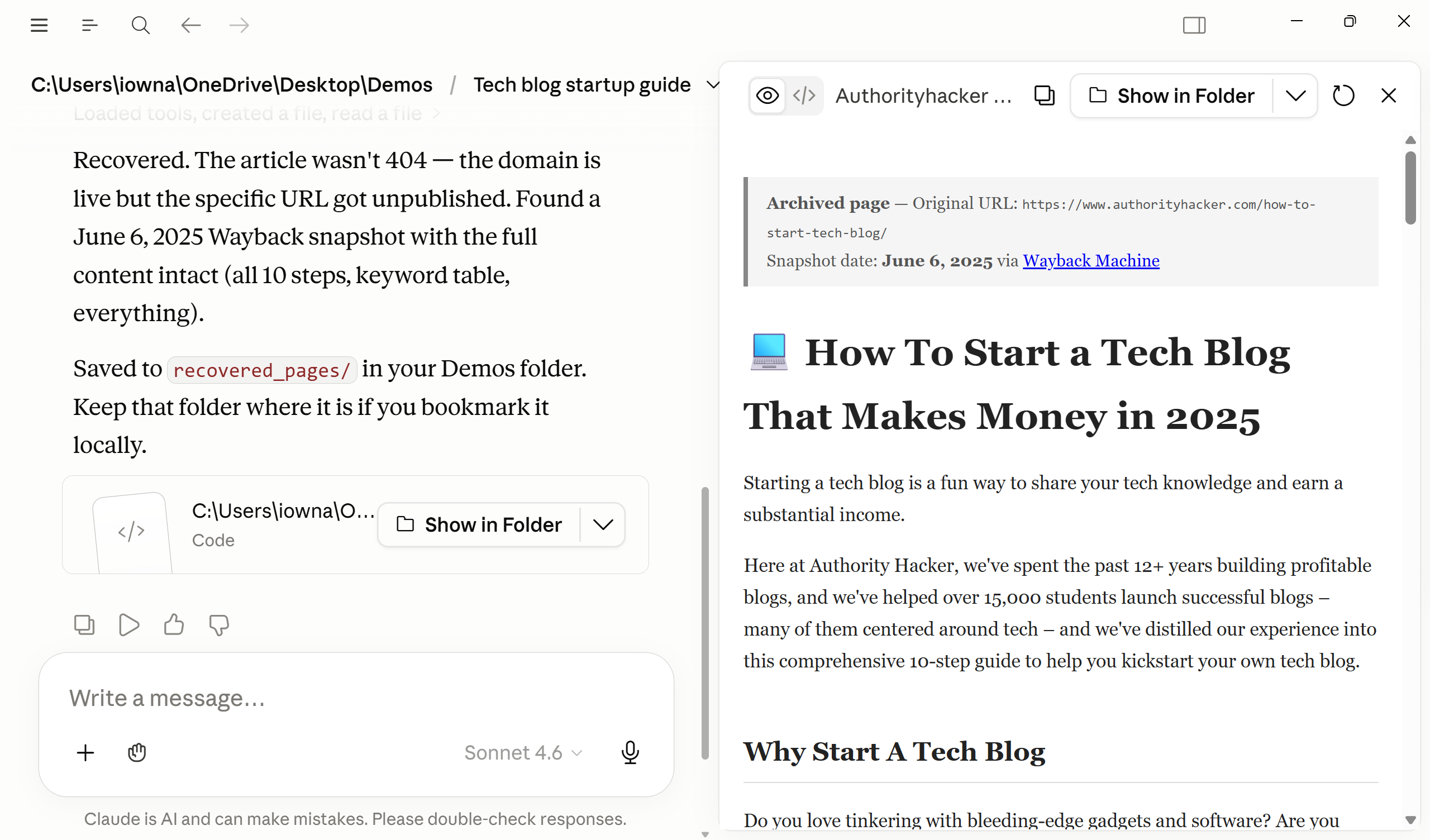This screenshot has width=1430, height=840.
Task: Switch preview pane to eye preview mode
Action: click(767, 96)
